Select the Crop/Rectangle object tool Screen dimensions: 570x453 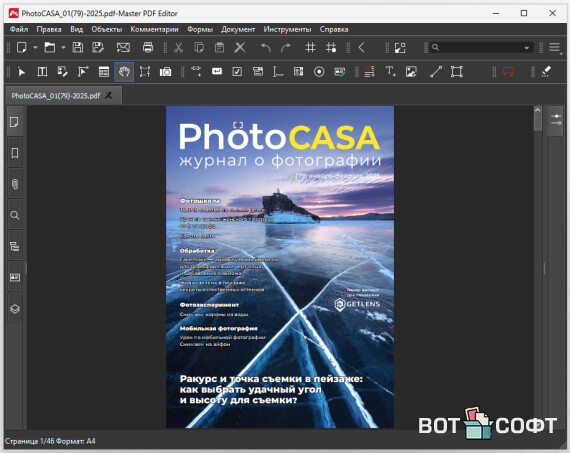pyautogui.click(x=457, y=72)
